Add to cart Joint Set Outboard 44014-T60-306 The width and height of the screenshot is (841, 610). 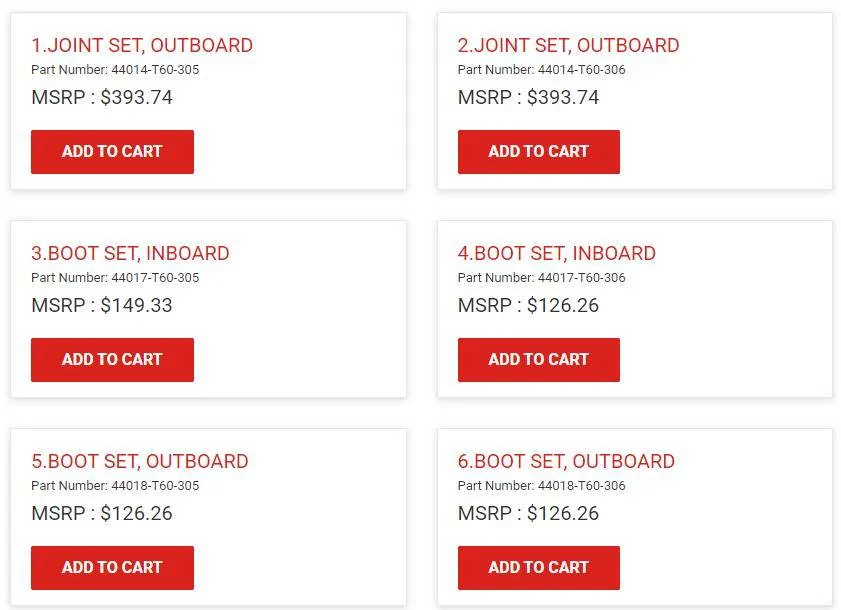(x=538, y=152)
